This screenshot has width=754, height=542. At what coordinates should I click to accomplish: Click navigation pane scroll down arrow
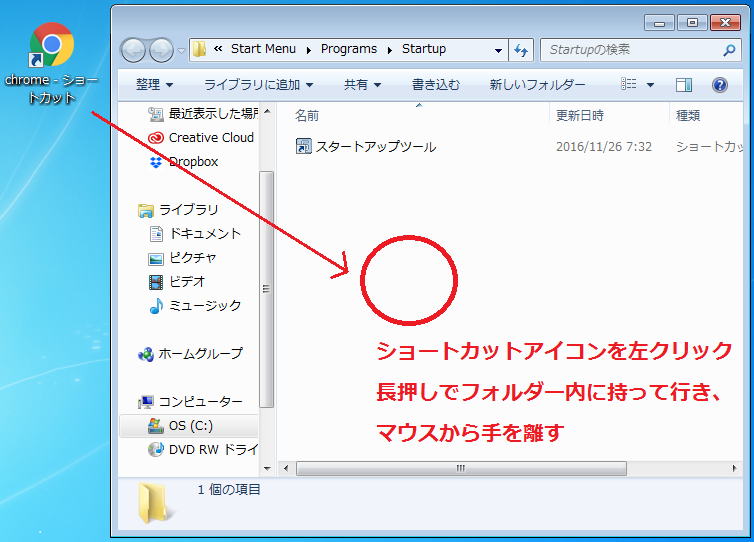(267, 468)
